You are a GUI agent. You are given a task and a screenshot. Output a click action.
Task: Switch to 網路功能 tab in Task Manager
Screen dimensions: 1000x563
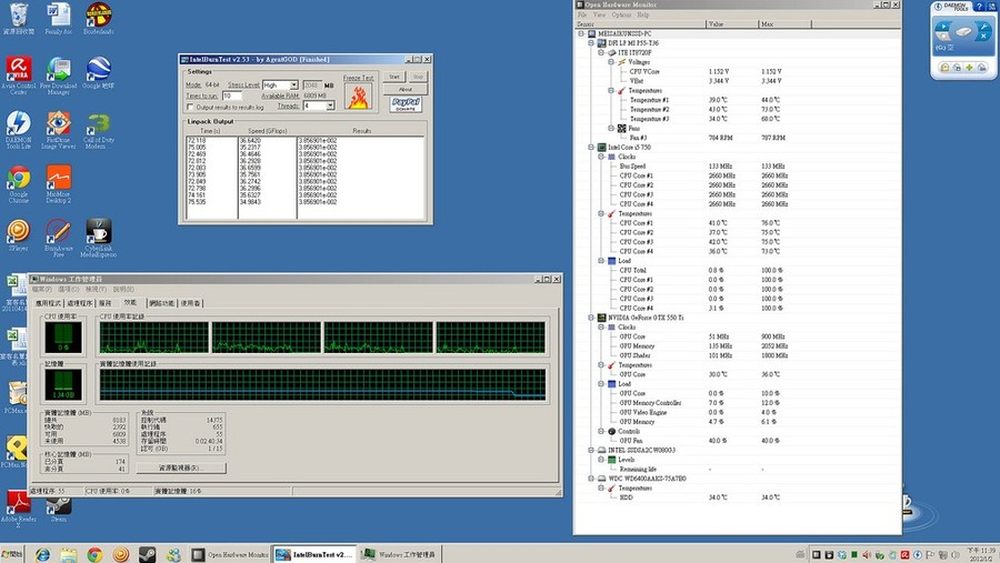[x=161, y=303]
